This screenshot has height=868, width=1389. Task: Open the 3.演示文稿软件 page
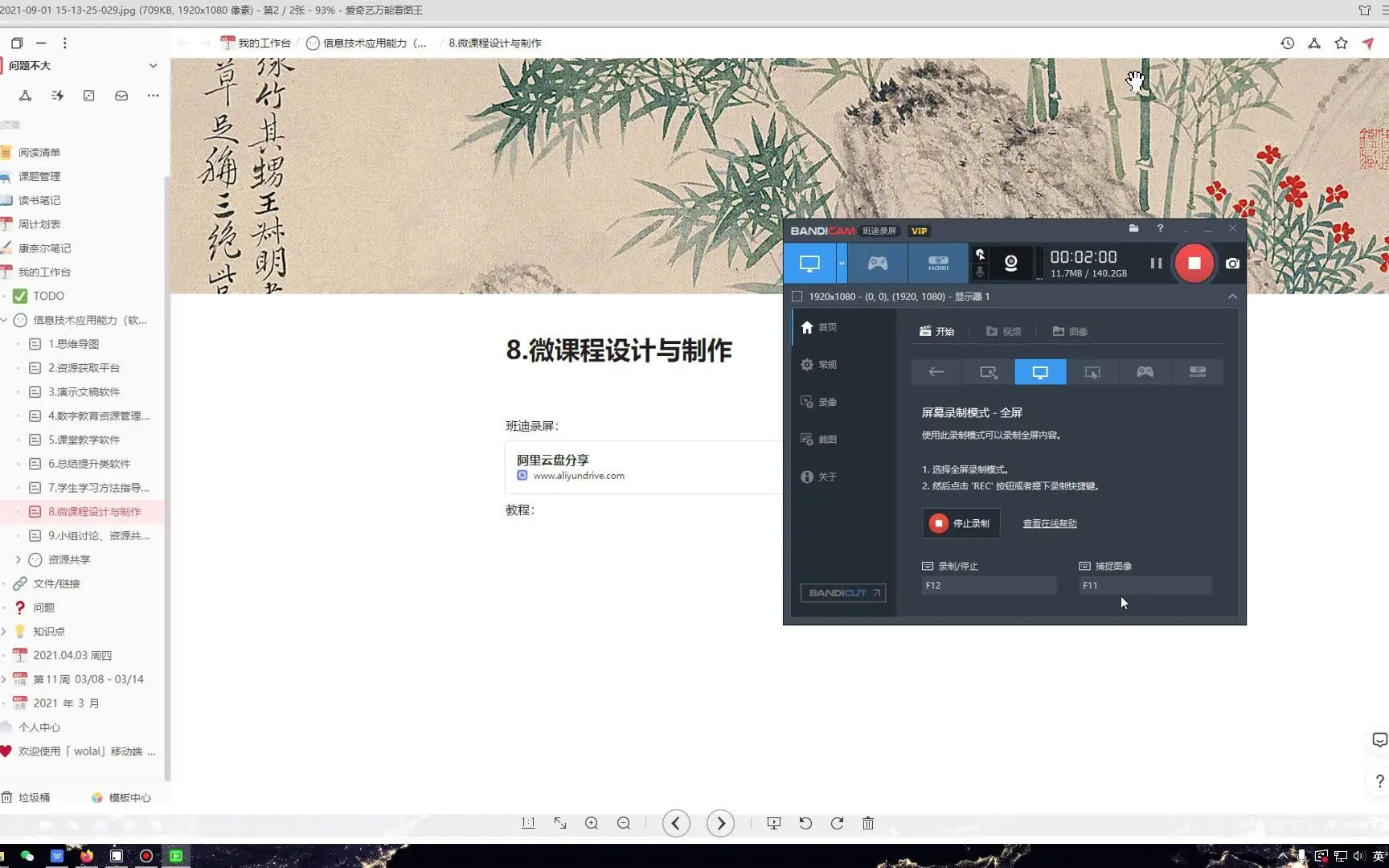pos(82,391)
